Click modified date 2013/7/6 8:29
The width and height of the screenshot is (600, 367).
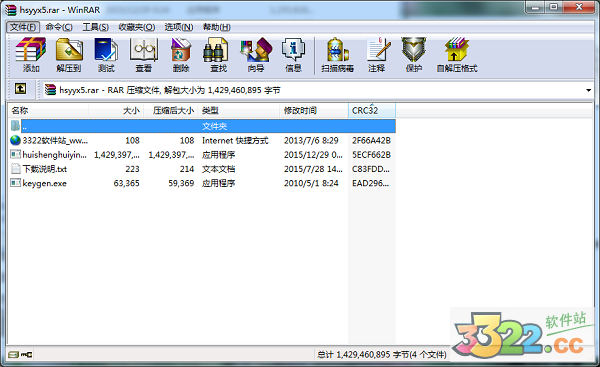(x=311, y=140)
